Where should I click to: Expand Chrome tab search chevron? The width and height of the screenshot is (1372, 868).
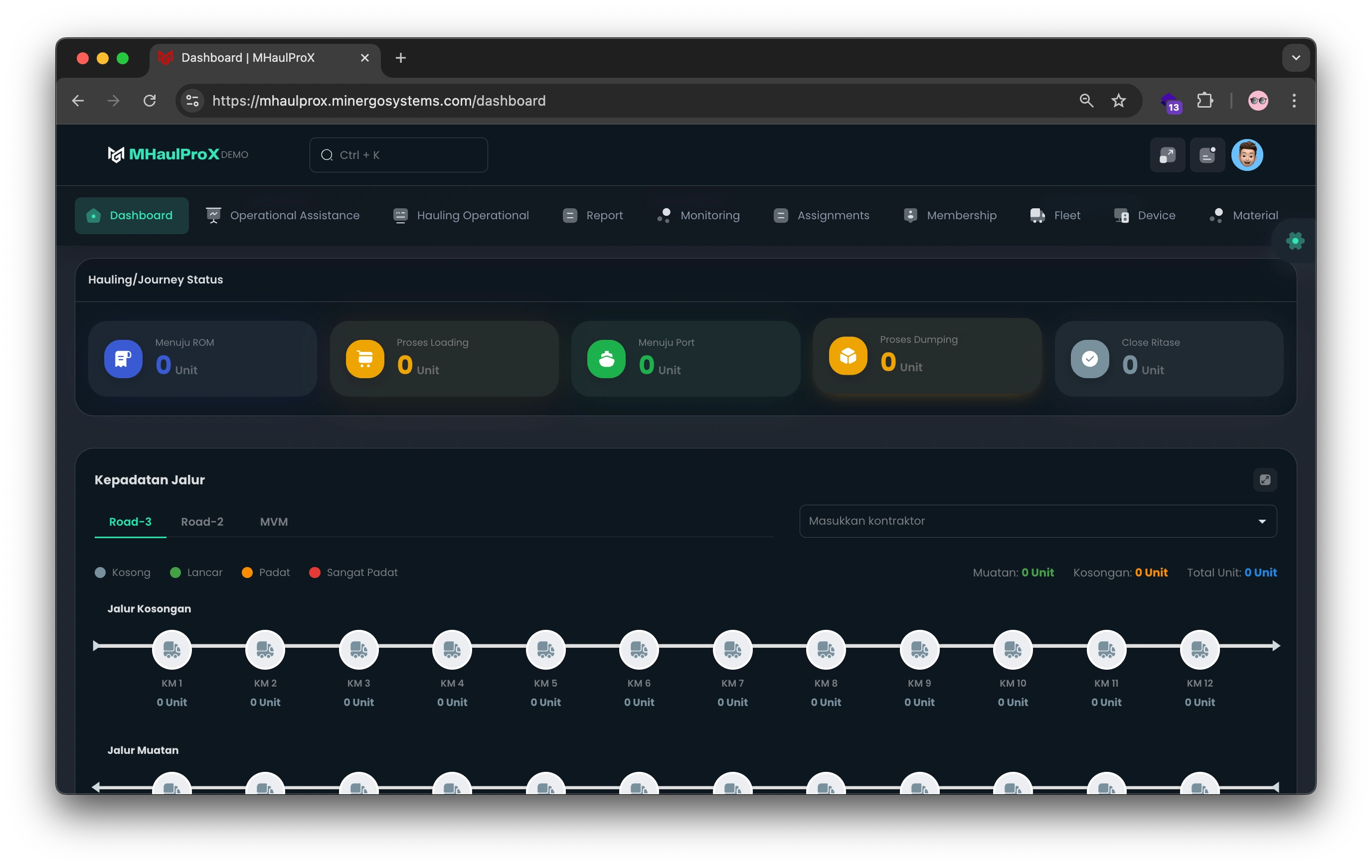click(1295, 58)
